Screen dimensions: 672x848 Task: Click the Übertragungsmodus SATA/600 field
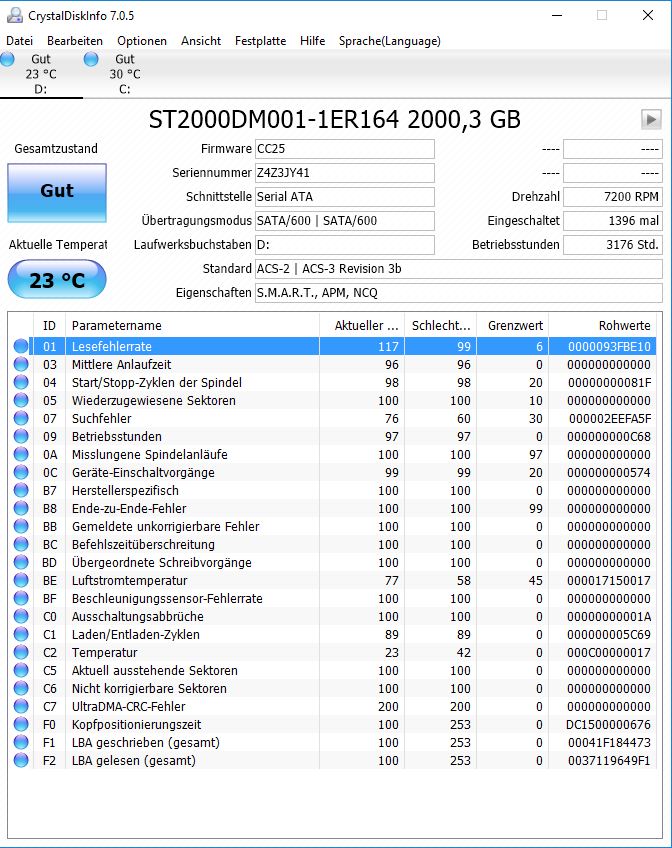344,221
